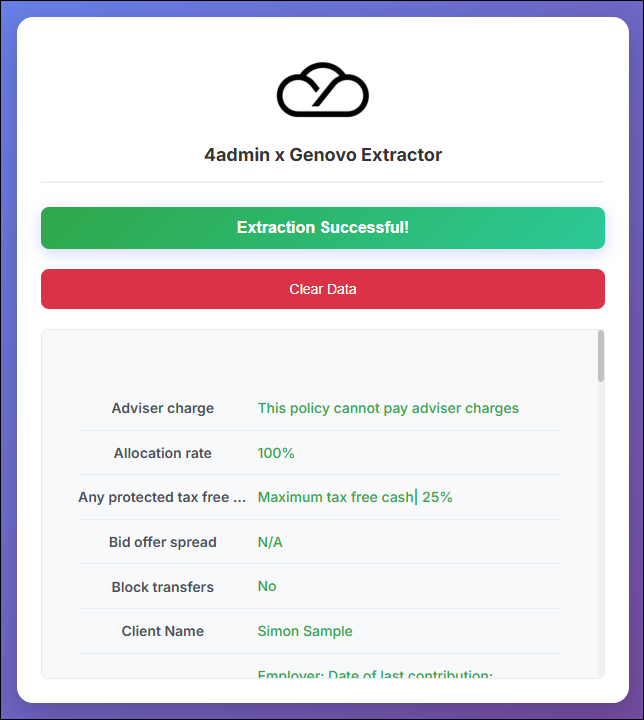Viewport: 644px width, 720px height.
Task: Click the 'Any protected tax free ...' label
Action: coord(162,497)
